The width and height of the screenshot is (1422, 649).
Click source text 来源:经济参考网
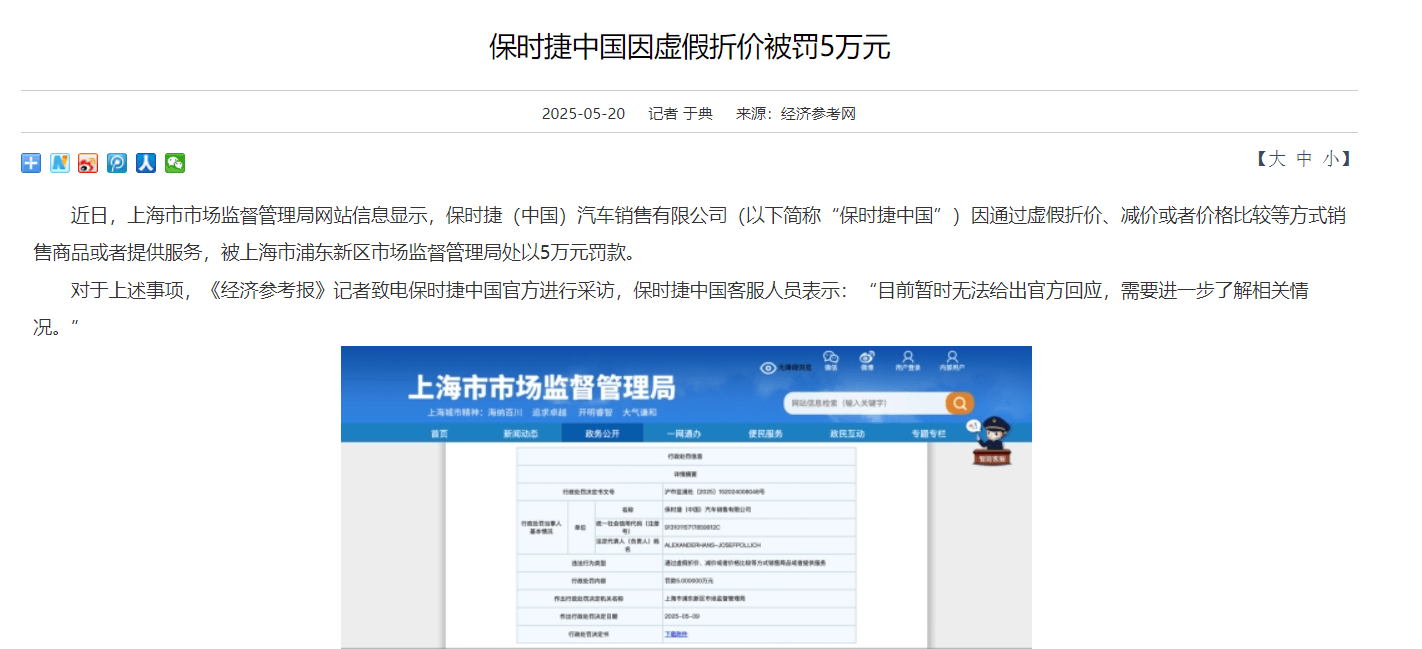[796, 113]
